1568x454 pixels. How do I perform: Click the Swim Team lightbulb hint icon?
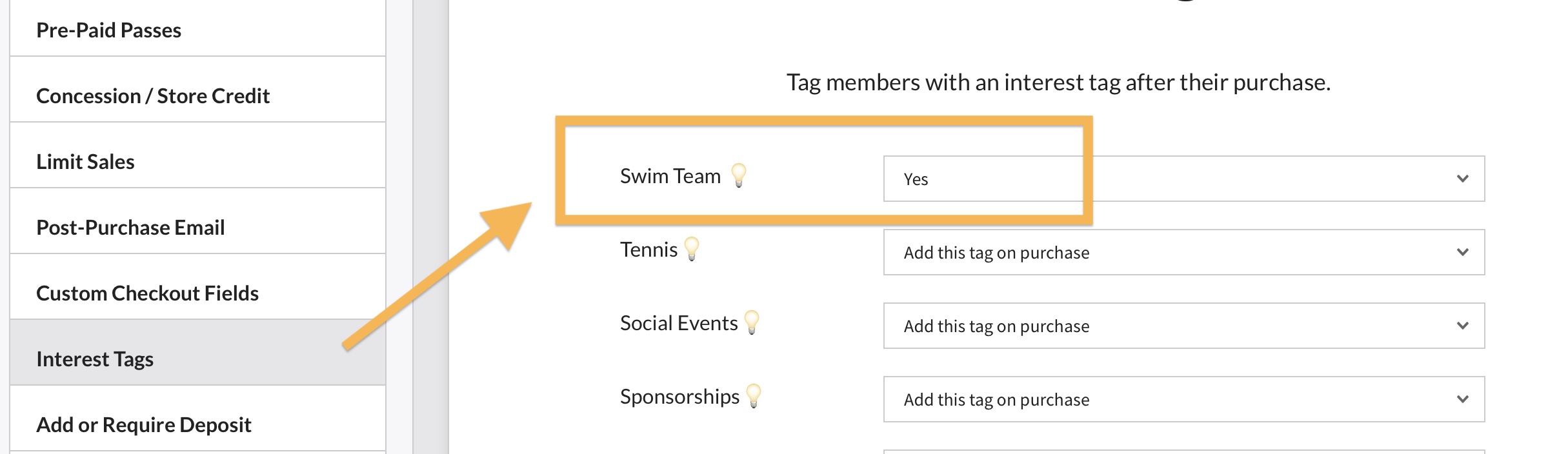[x=739, y=175]
